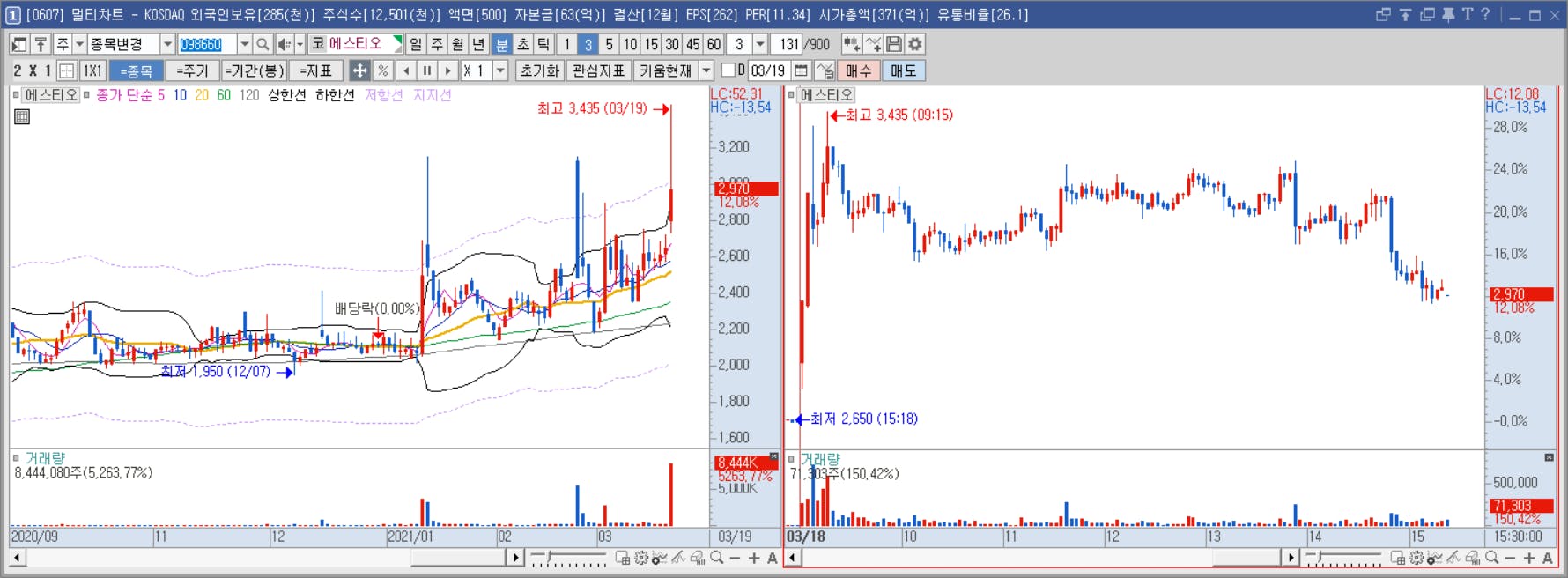
Task: Click zoom-in plus icon under left chart
Action: (754, 558)
